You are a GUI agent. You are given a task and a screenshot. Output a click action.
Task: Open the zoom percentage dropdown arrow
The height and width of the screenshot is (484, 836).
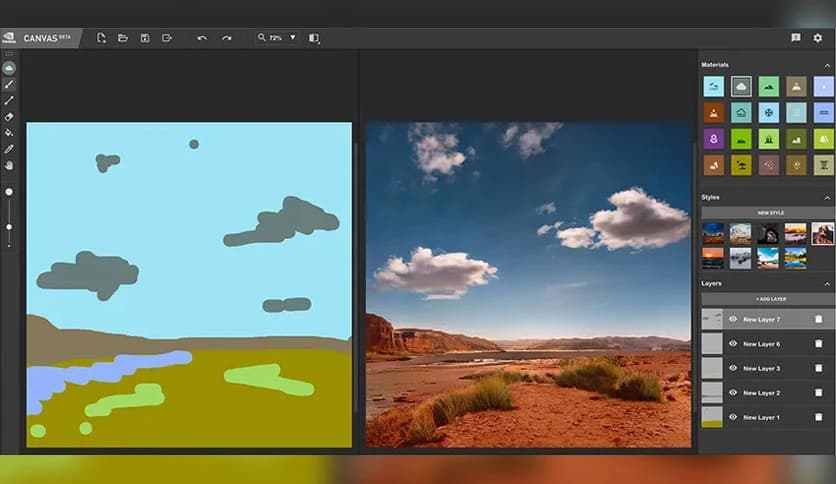pyautogui.click(x=293, y=37)
